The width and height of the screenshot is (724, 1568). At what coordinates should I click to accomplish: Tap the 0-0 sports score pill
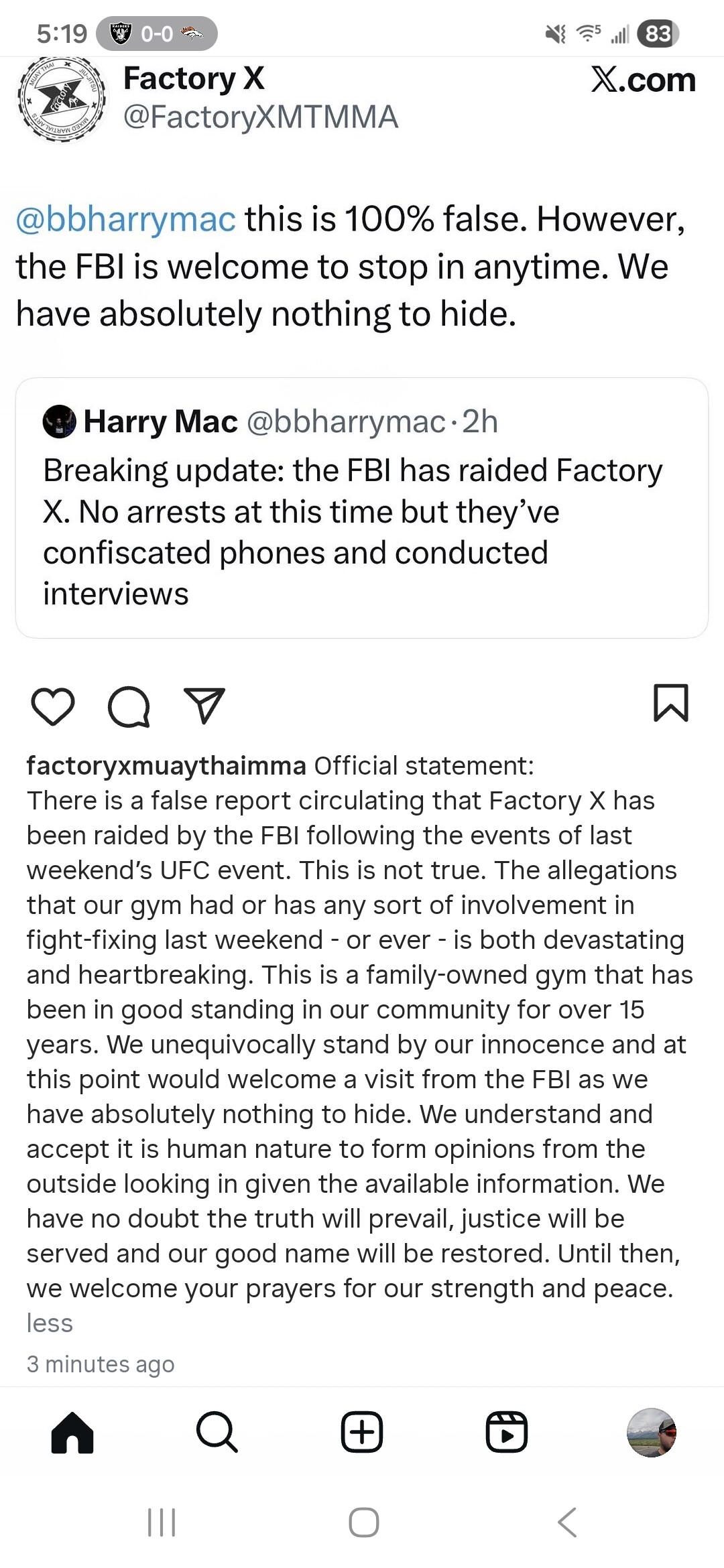tap(157, 34)
